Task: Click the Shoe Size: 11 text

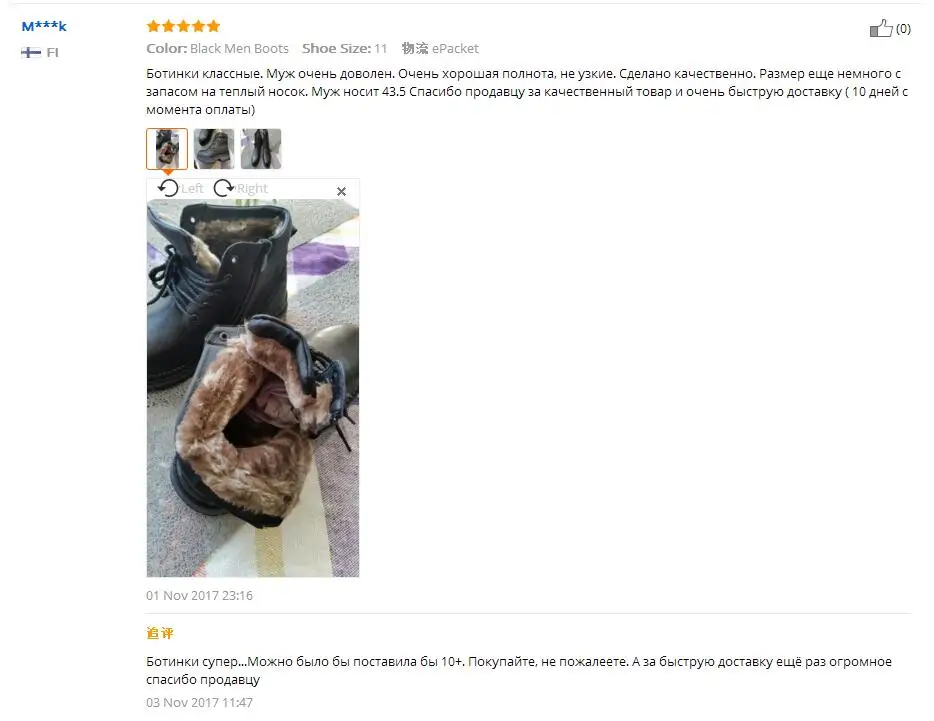Action: (344, 48)
